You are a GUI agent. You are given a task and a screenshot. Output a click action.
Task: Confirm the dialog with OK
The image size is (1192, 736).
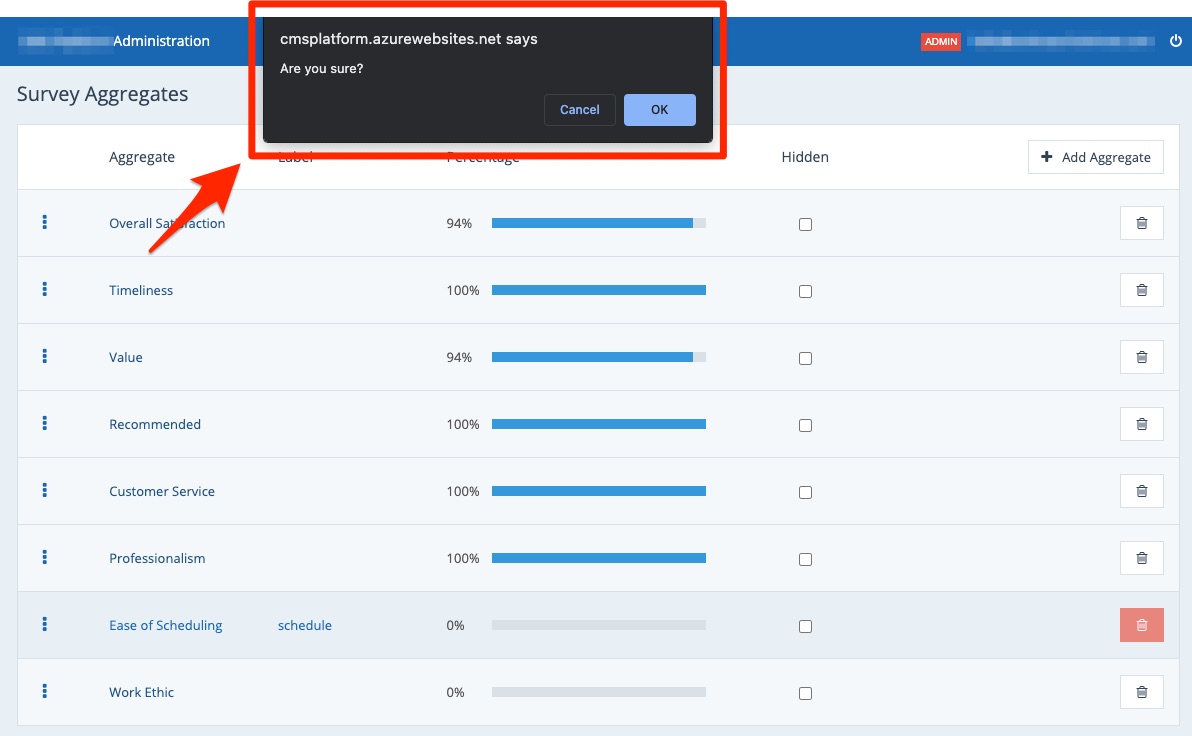[x=659, y=110]
